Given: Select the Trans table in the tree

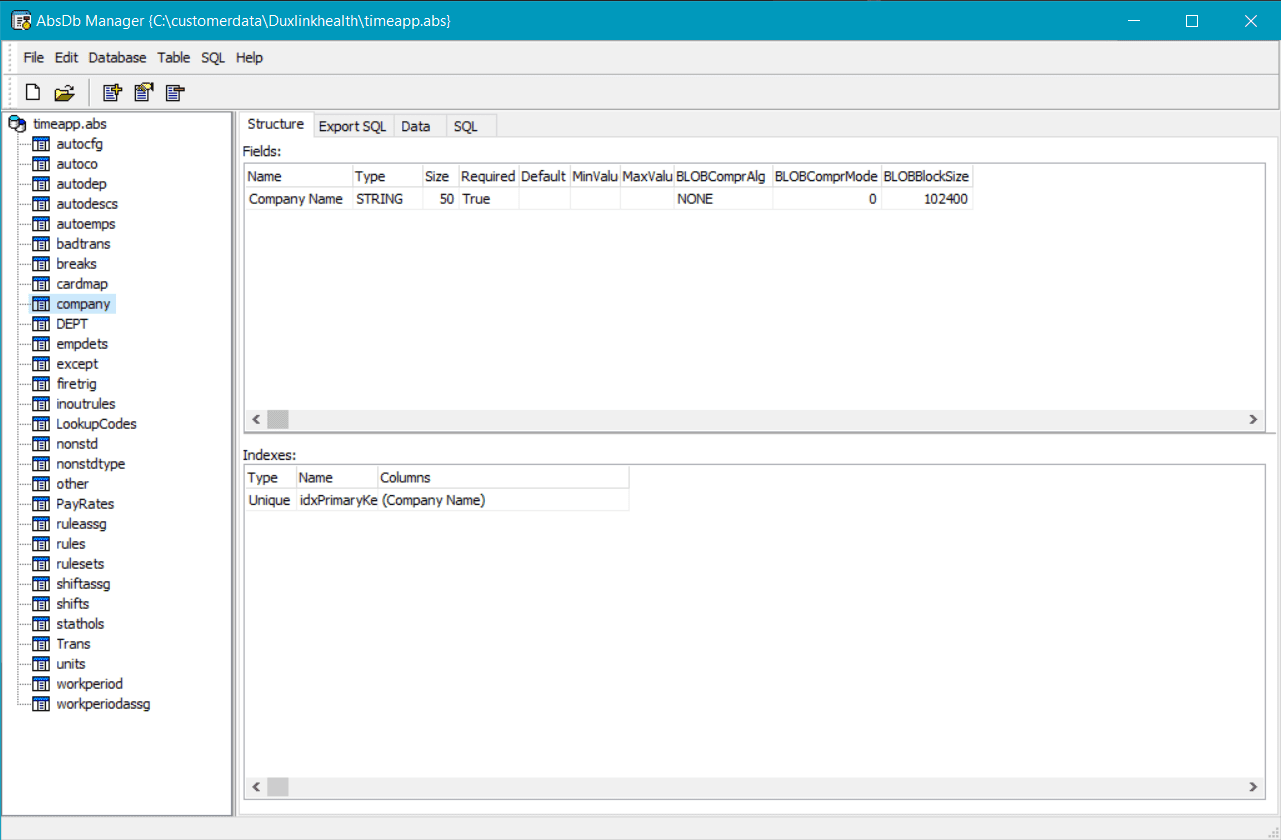Looking at the screenshot, I should tap(73, 644).
